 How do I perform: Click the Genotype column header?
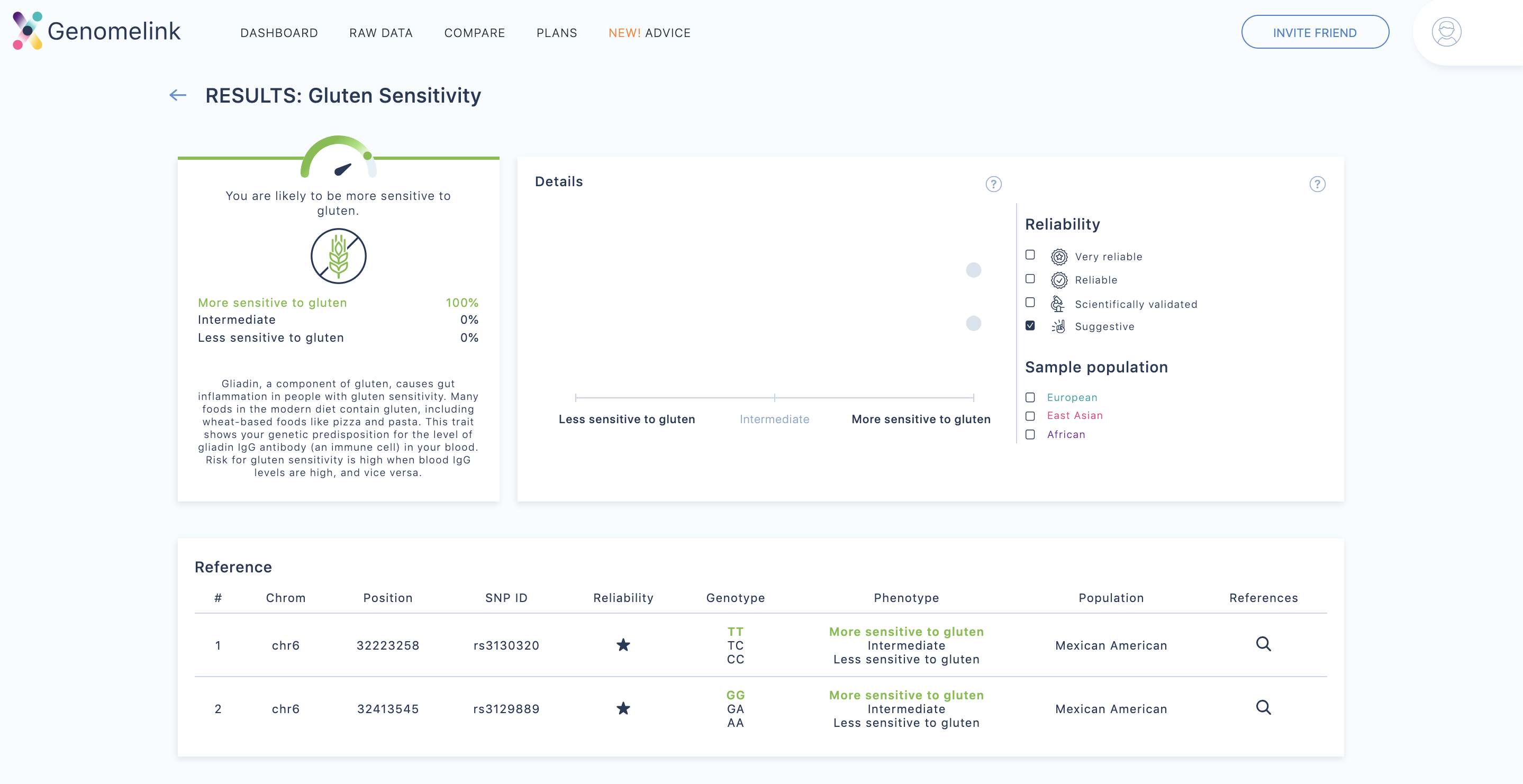click(x=735, y=598)
